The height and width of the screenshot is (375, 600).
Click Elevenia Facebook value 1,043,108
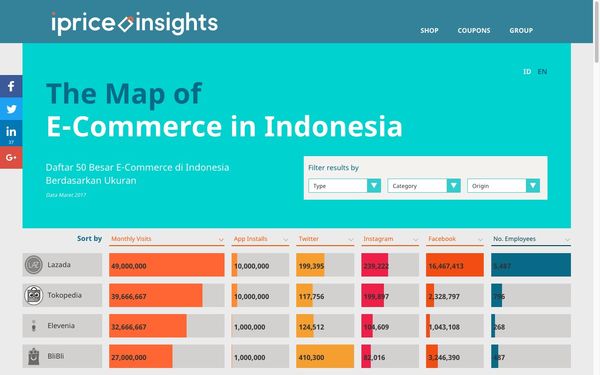(444, 327)
